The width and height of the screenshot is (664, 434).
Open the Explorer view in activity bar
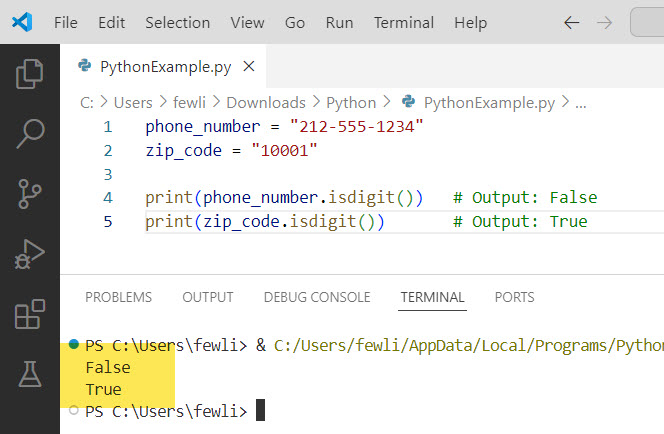point(30,74)
